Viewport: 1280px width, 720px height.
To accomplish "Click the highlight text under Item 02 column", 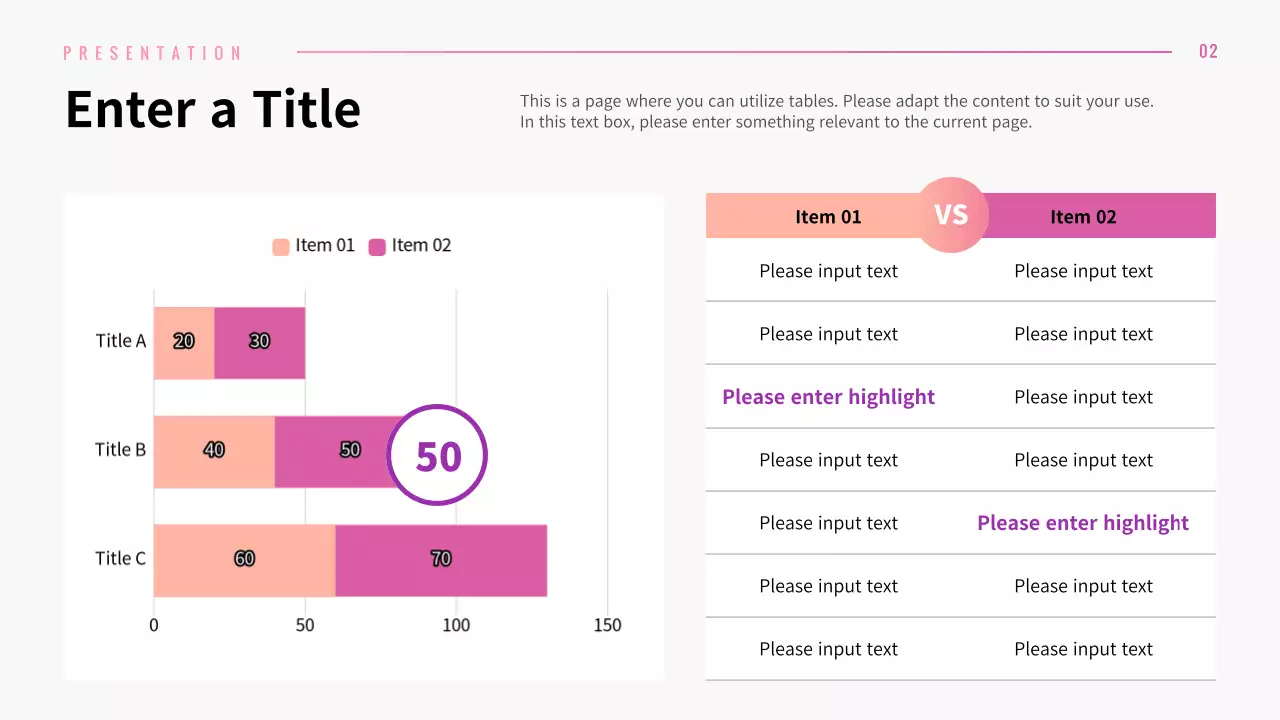I will point(1083,523).
